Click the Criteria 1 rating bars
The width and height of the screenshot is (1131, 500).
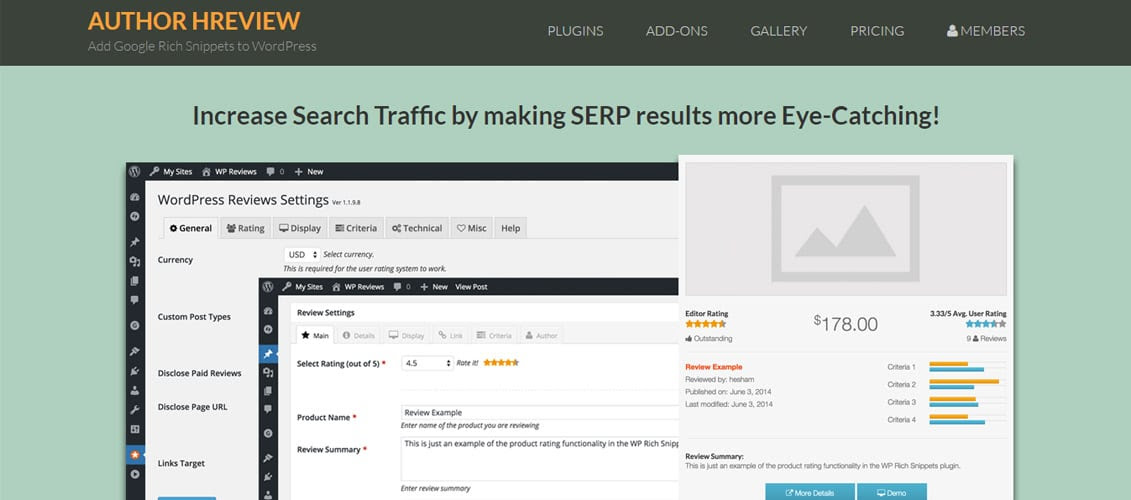[967, 367]
